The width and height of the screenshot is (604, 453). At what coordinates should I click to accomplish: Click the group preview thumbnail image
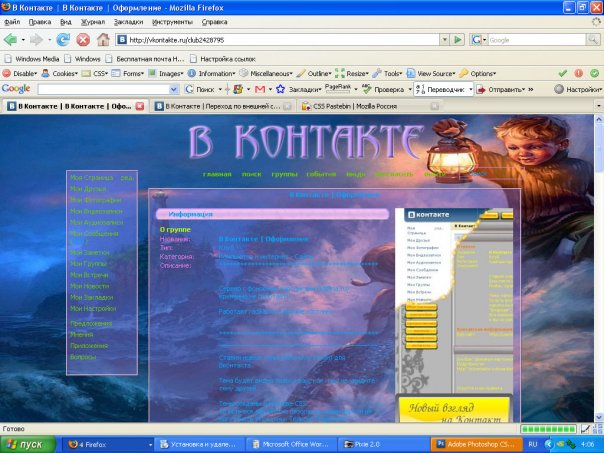pos(454,315)
